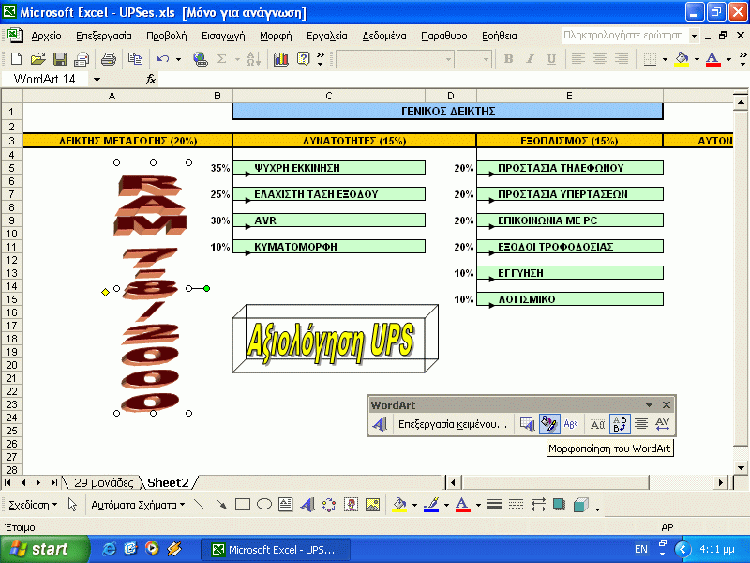This screenshot has width=750, height=563.
Task: Toggle Bold formatting button
Action: pyautogui.click(x=508, y=59)
